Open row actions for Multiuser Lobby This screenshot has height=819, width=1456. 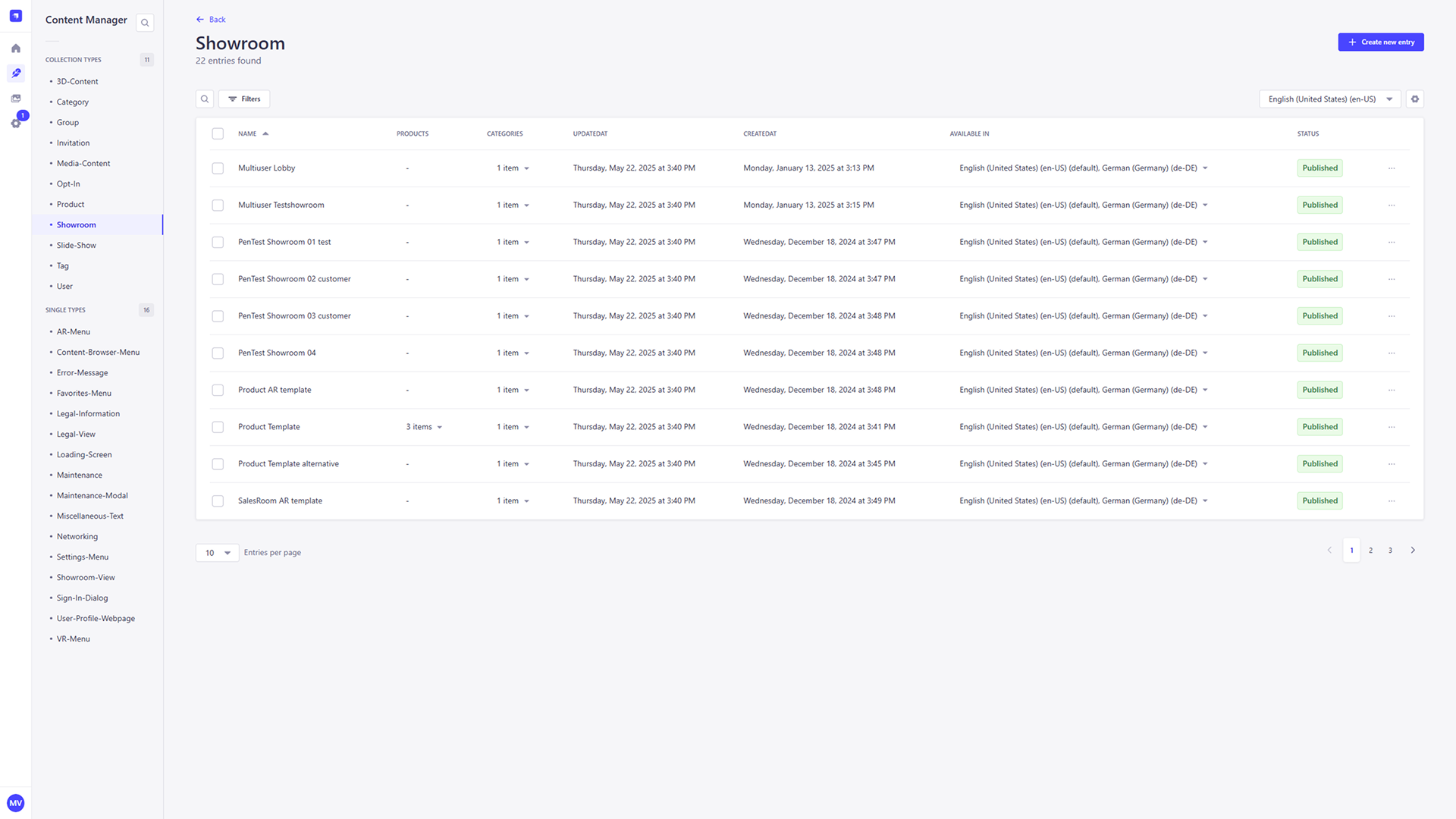point(1392,168)
